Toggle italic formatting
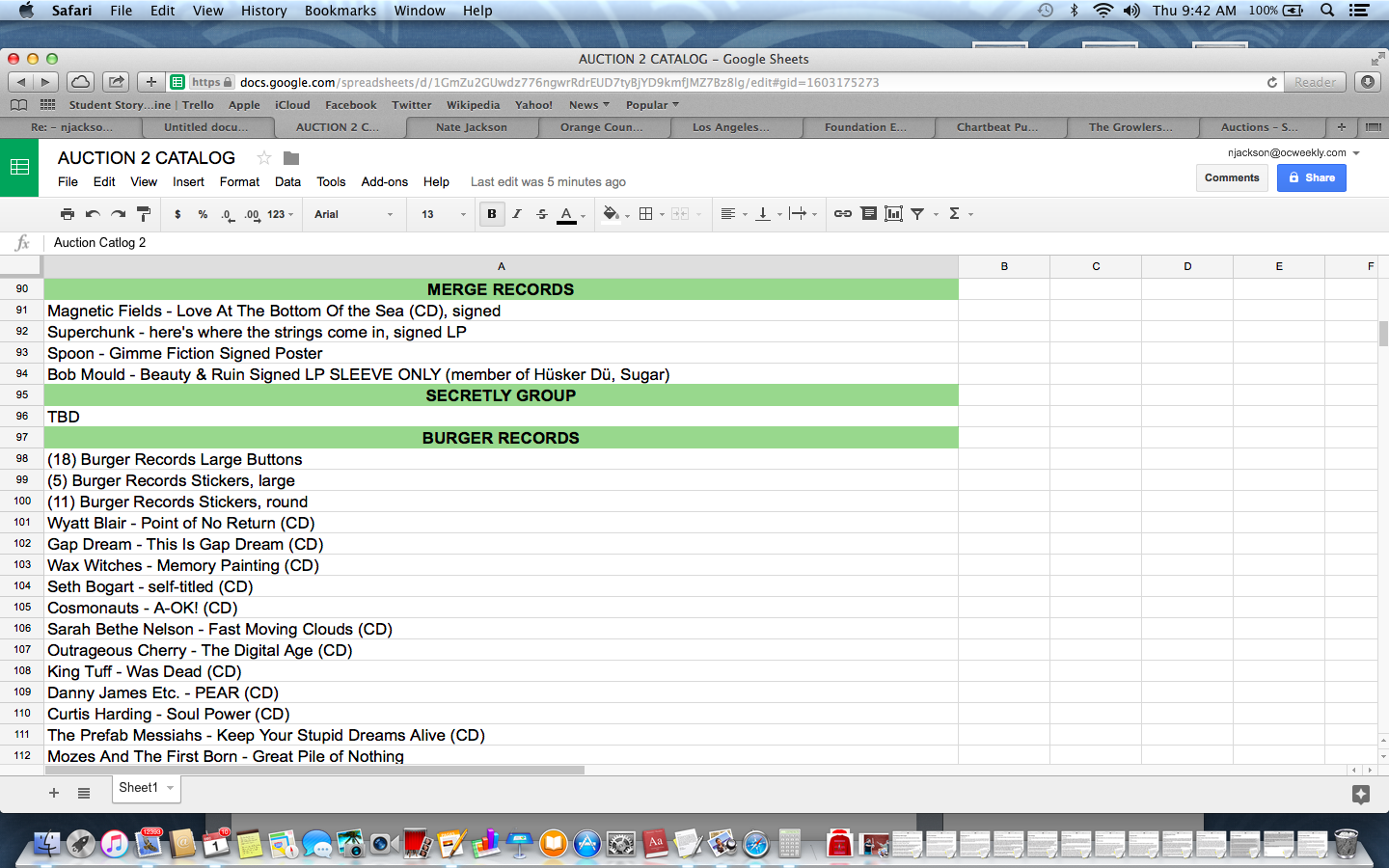Image resolution: width=1389 pixels, height=868 pixels. (x=517, y=214)
